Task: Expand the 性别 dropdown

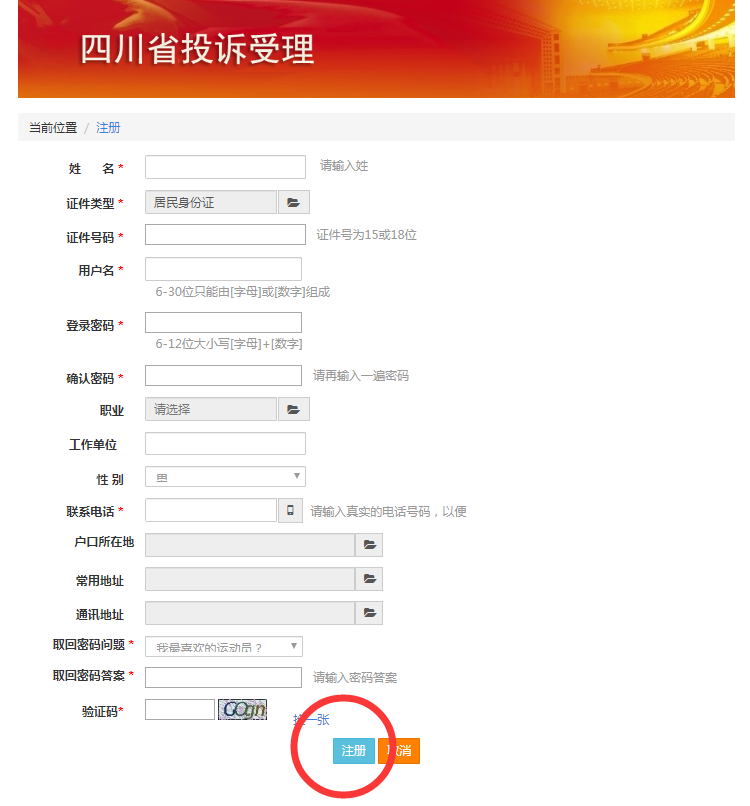Action: [225, 477]
